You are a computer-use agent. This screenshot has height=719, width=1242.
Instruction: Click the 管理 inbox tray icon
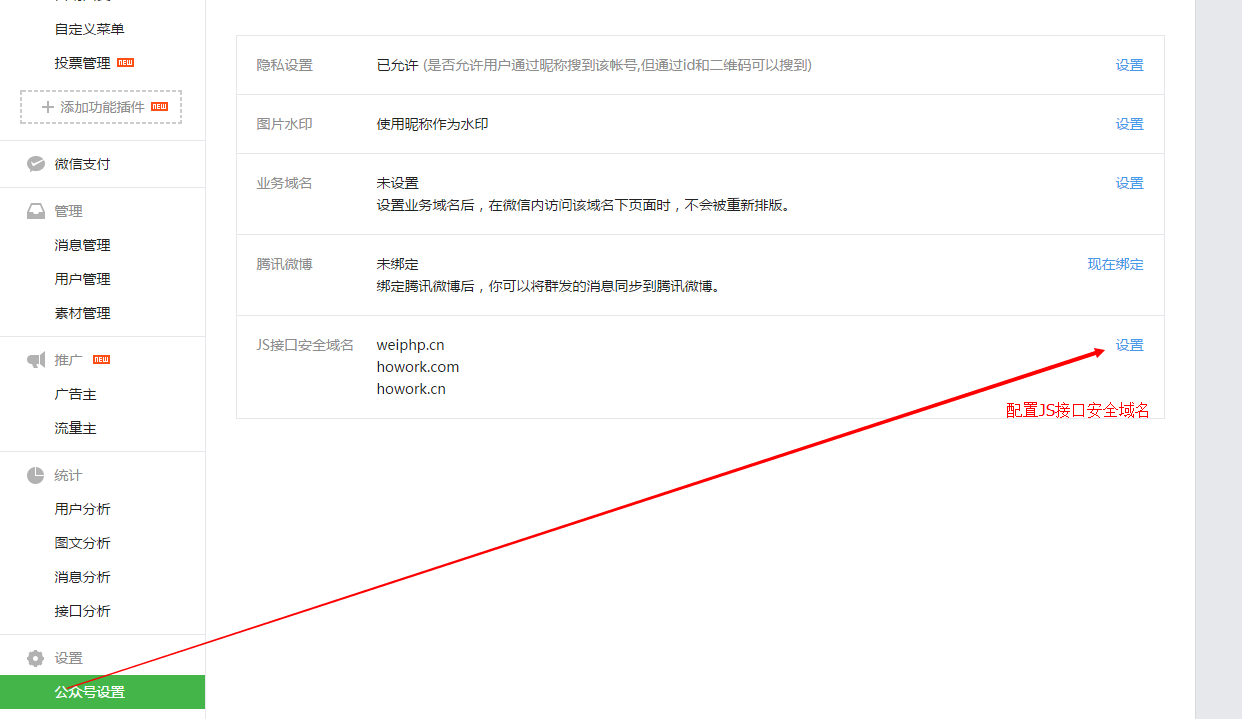pyautogui.click(x=36, y=211)
